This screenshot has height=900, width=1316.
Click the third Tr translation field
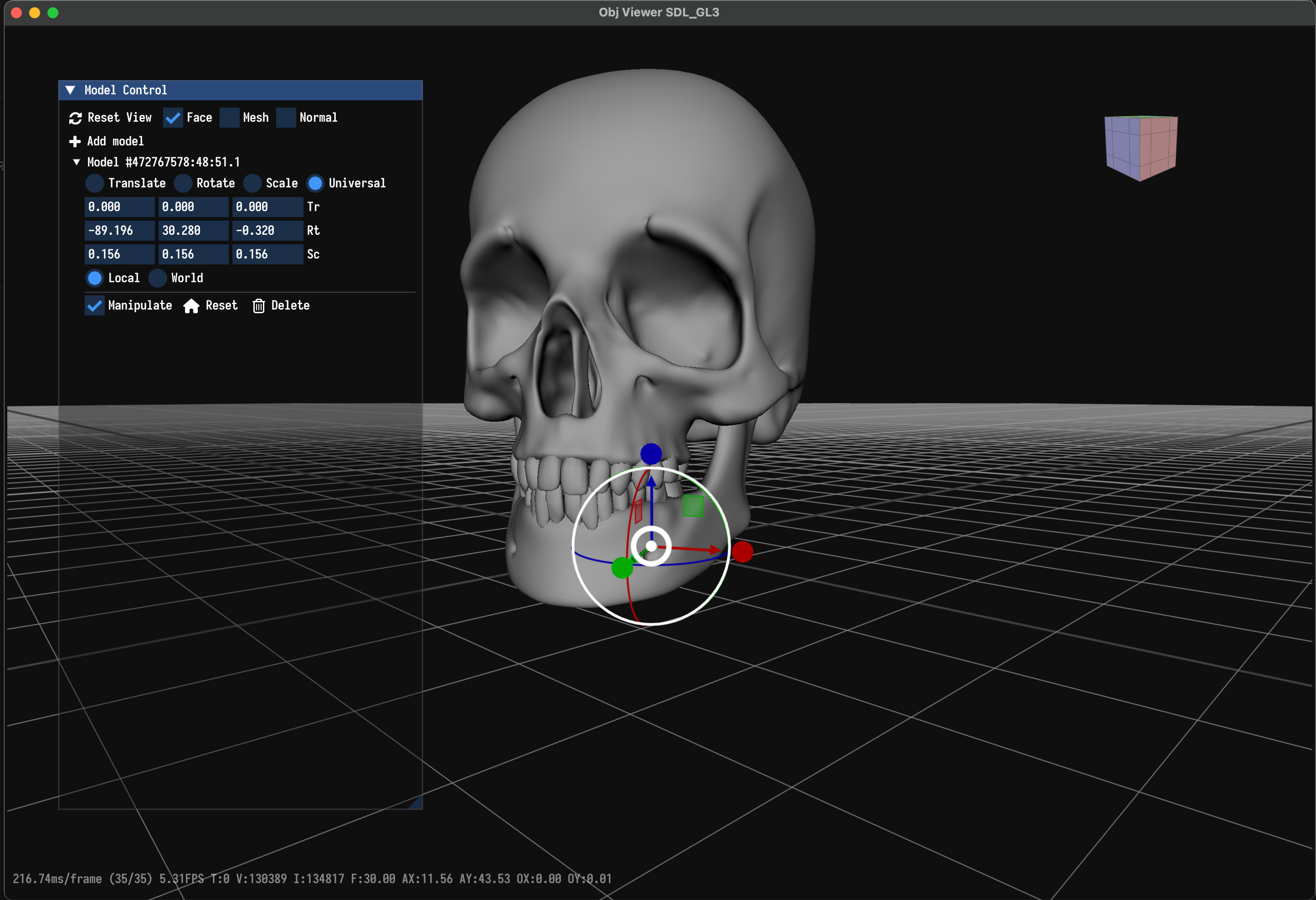[x=267, y=207]
